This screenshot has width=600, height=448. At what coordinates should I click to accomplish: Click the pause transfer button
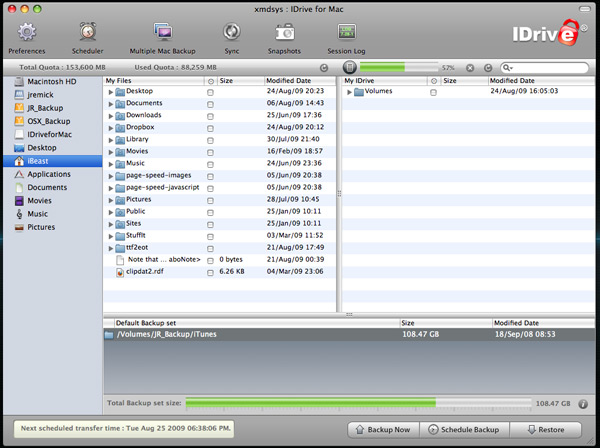349,67
